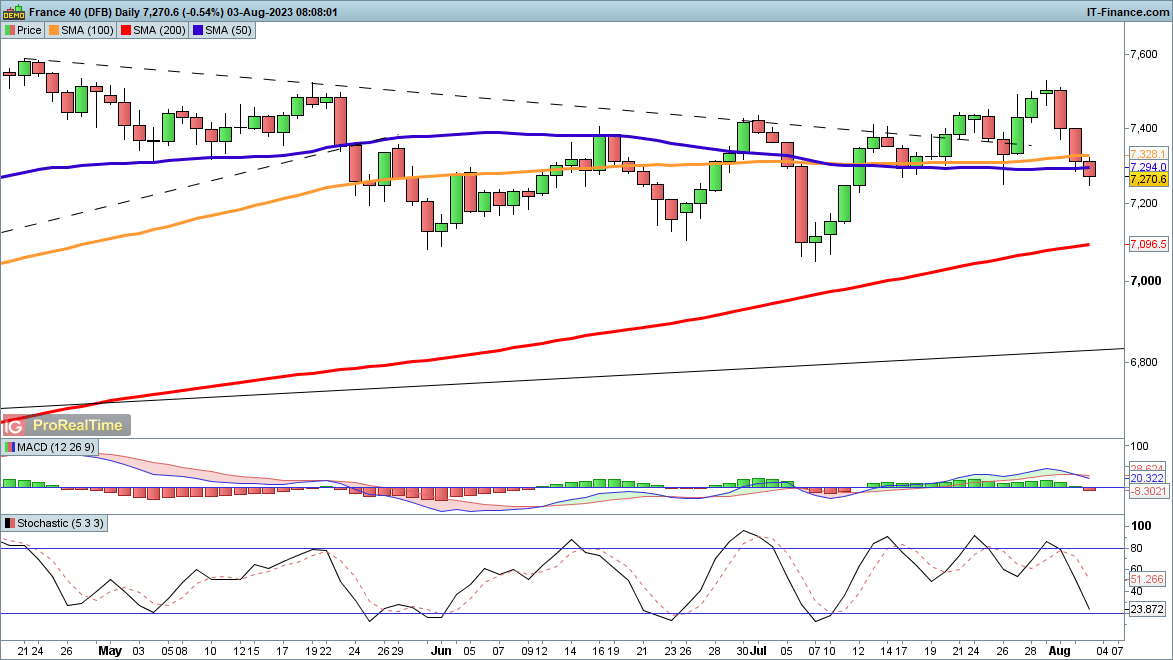The width and height of the screenshot is (1173, 660).
Task: Select the SMA (200) legend entry
Action: tap(153, 31)
